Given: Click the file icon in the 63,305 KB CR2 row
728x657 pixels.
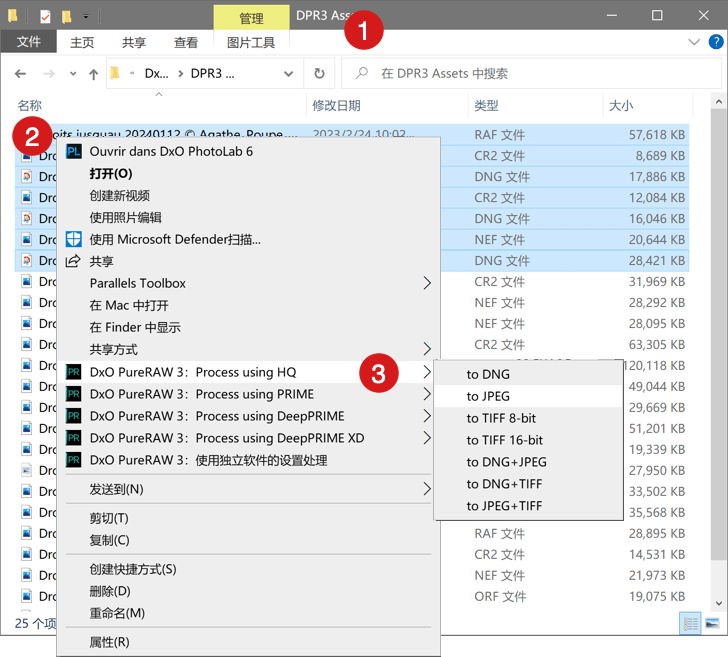Looking at the screenshot, I should [27, 345].
